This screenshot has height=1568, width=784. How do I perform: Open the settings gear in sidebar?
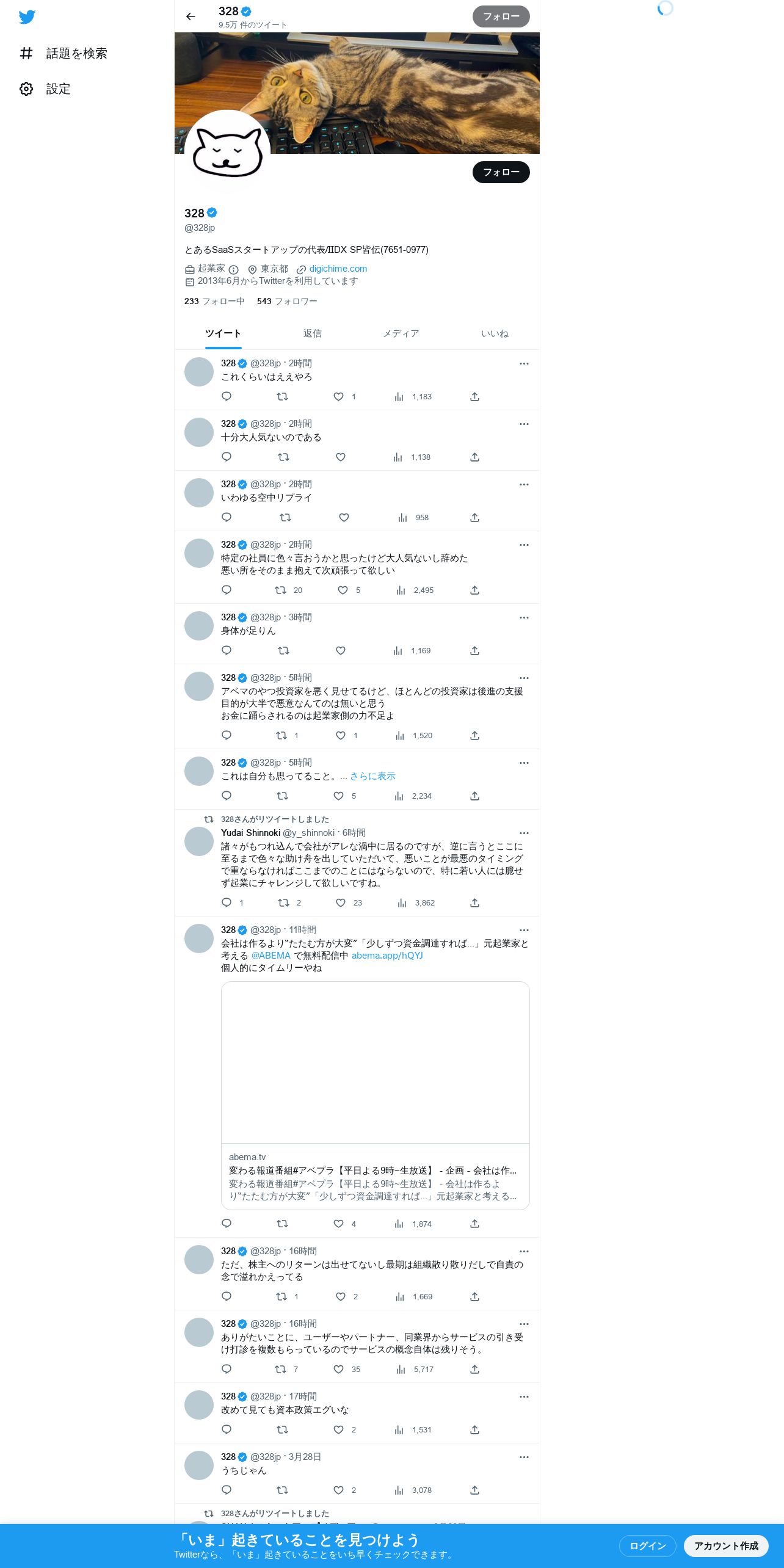click(26, 89)
